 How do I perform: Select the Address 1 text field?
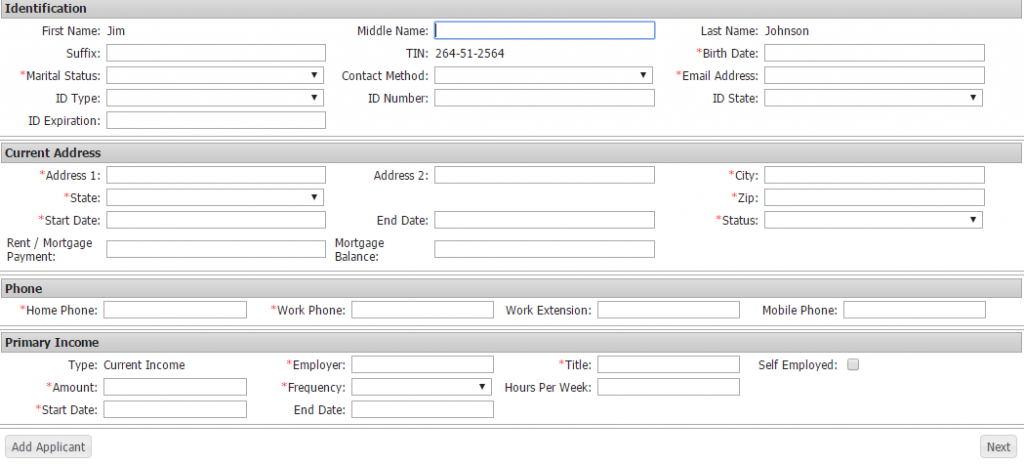pos(216,175)
